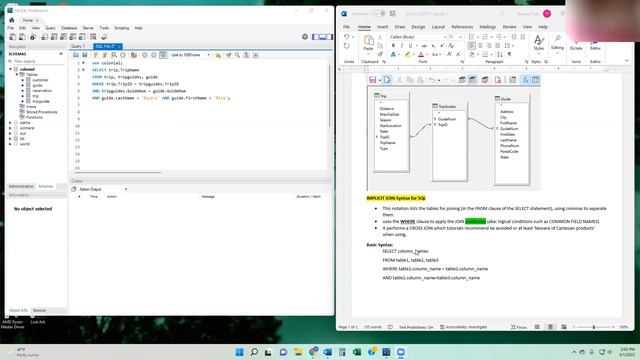Execute the query with the lightning bolt icon
The image size is (640, 360).
tap(96, 55)
